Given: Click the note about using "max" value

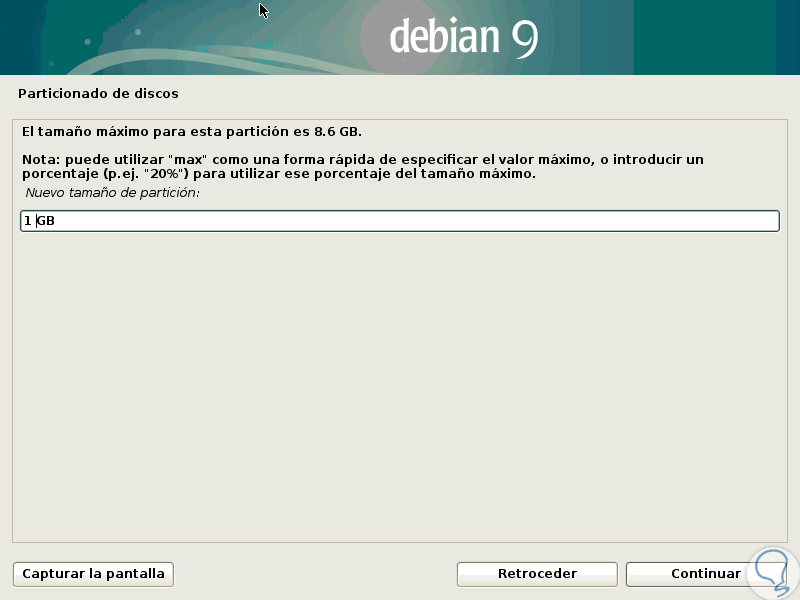Looking at the screenshot, I should pyautogui.click(x=363, y=167).
